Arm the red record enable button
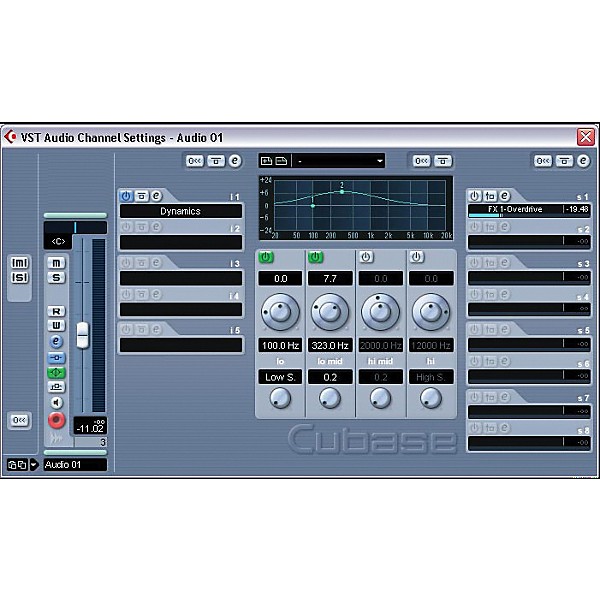600x600 pixels. (x=56, y=420)
